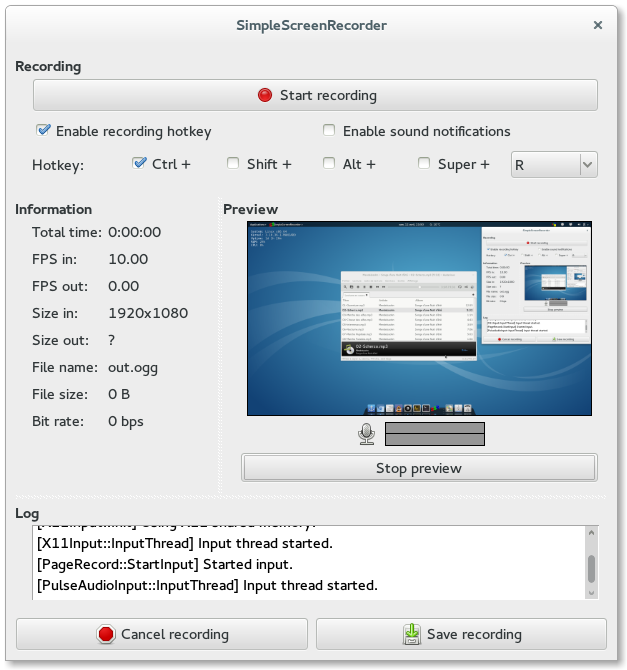Click the microphone icon under the preview
The width and height of the screenshot is (627, 670).
(x=366, y=434)
